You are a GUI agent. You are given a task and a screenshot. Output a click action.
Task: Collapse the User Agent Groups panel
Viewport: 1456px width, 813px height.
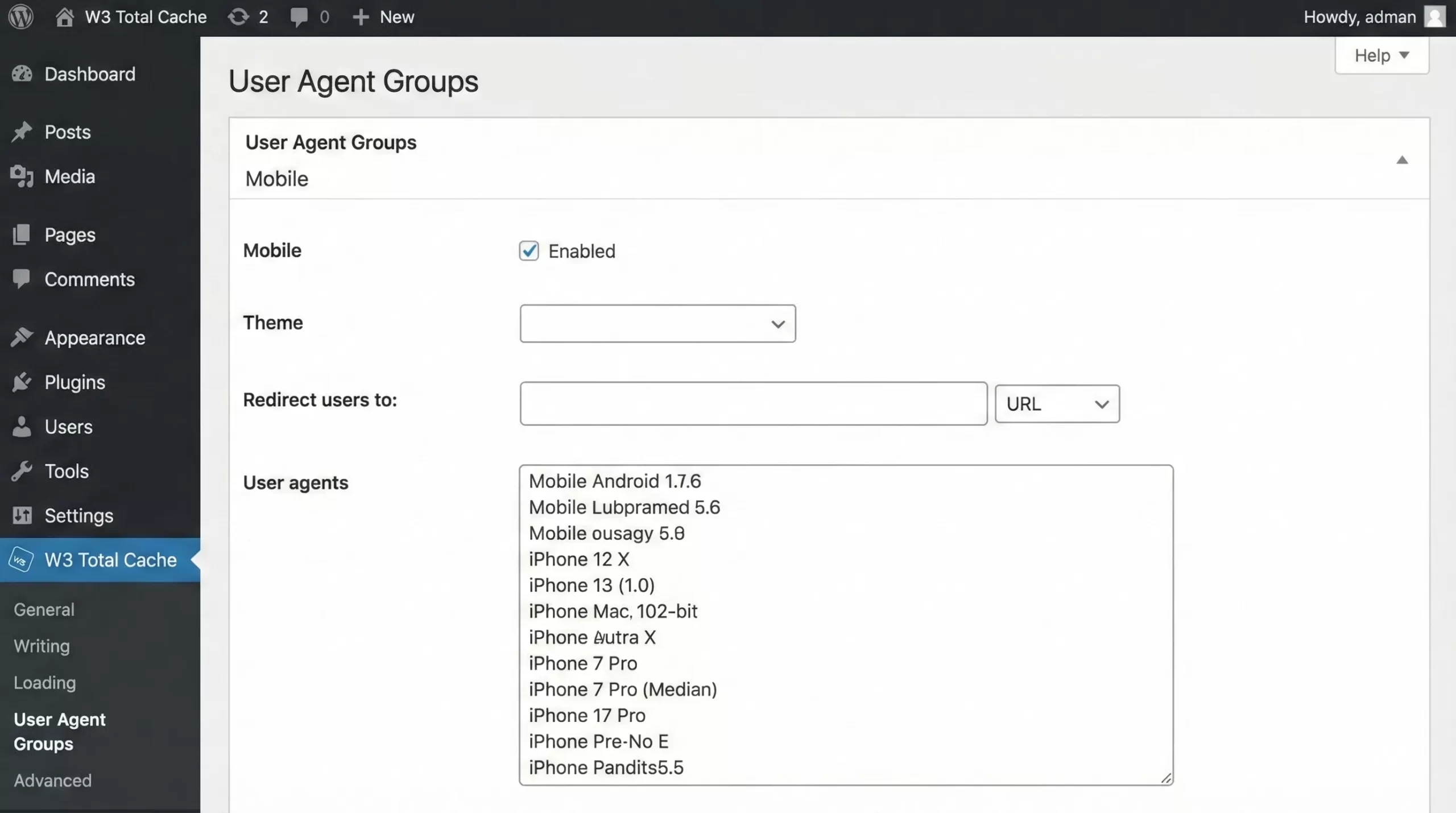[x=1403, y=160]
